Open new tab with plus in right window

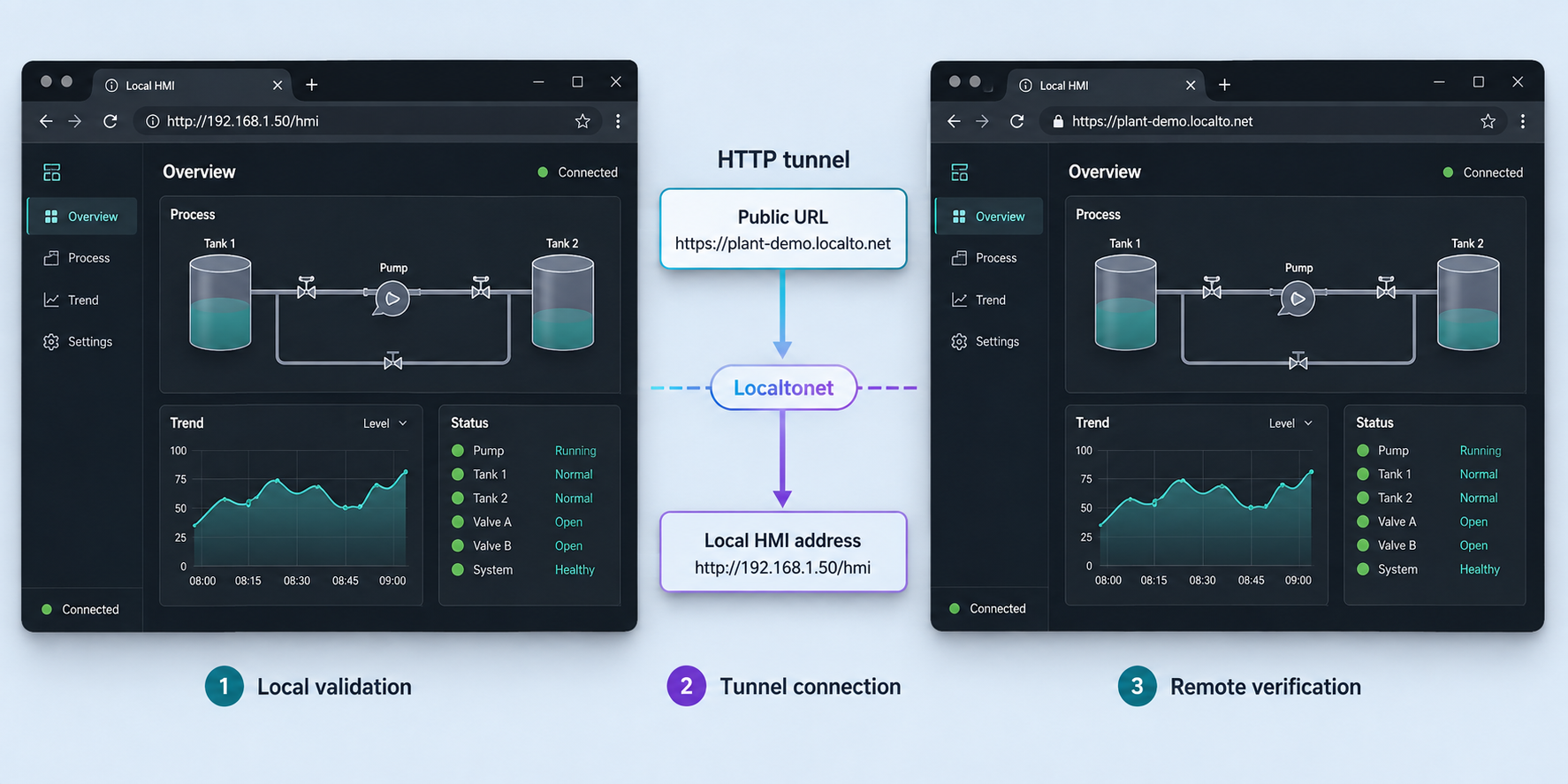(1224, 85)
